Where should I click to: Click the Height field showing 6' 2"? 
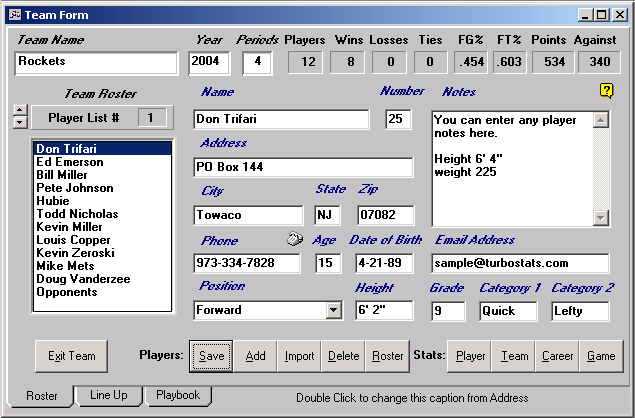click(384, 311)
